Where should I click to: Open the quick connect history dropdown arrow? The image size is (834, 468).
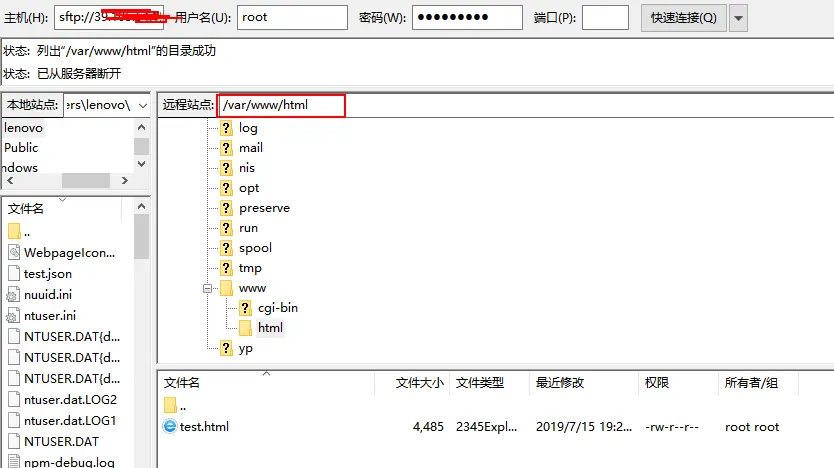coord(738,18)
